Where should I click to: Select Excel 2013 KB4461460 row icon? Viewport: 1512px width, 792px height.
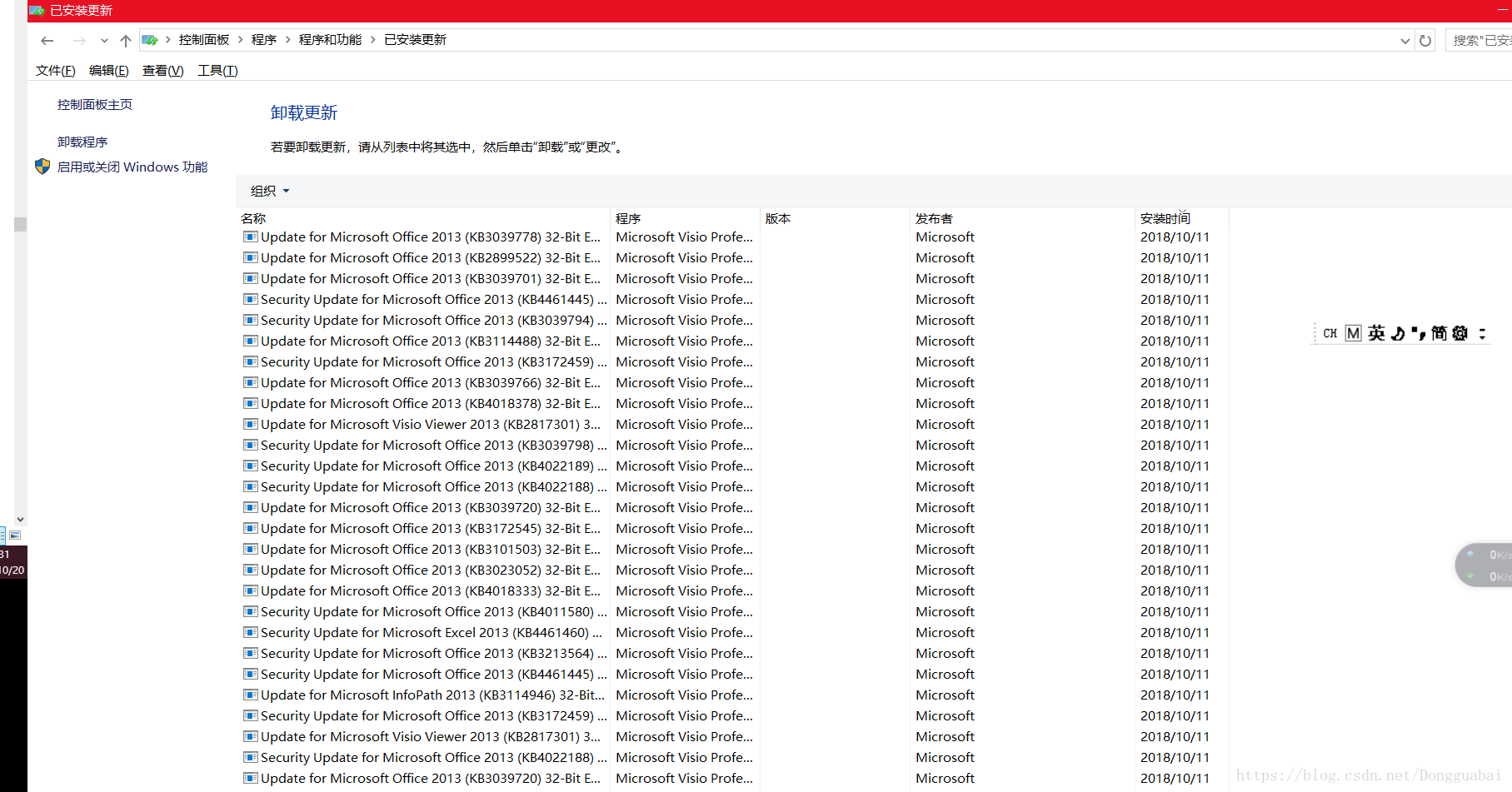(250, 632)
